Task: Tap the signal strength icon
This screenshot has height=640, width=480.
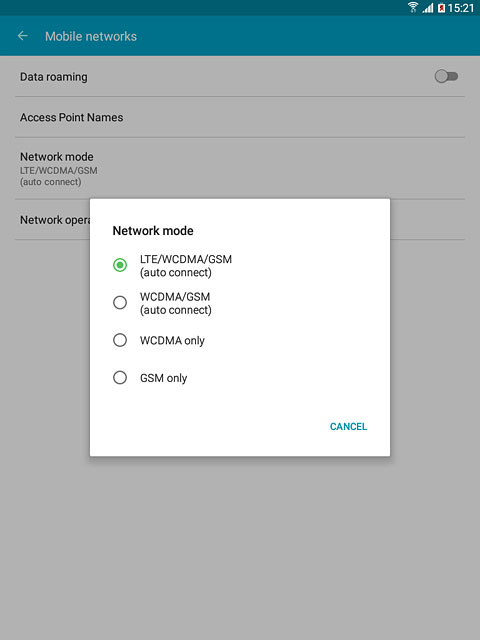Action: (x=428, y=8)
